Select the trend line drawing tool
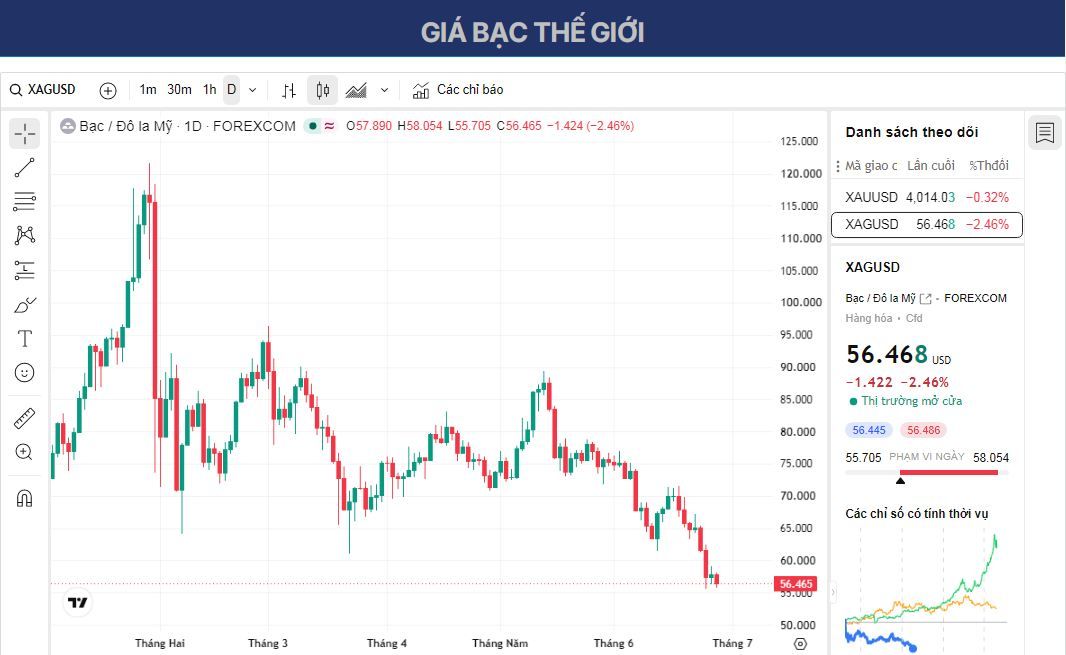Viewport: 1066px width, 655px height. click(x=24, y=167)
